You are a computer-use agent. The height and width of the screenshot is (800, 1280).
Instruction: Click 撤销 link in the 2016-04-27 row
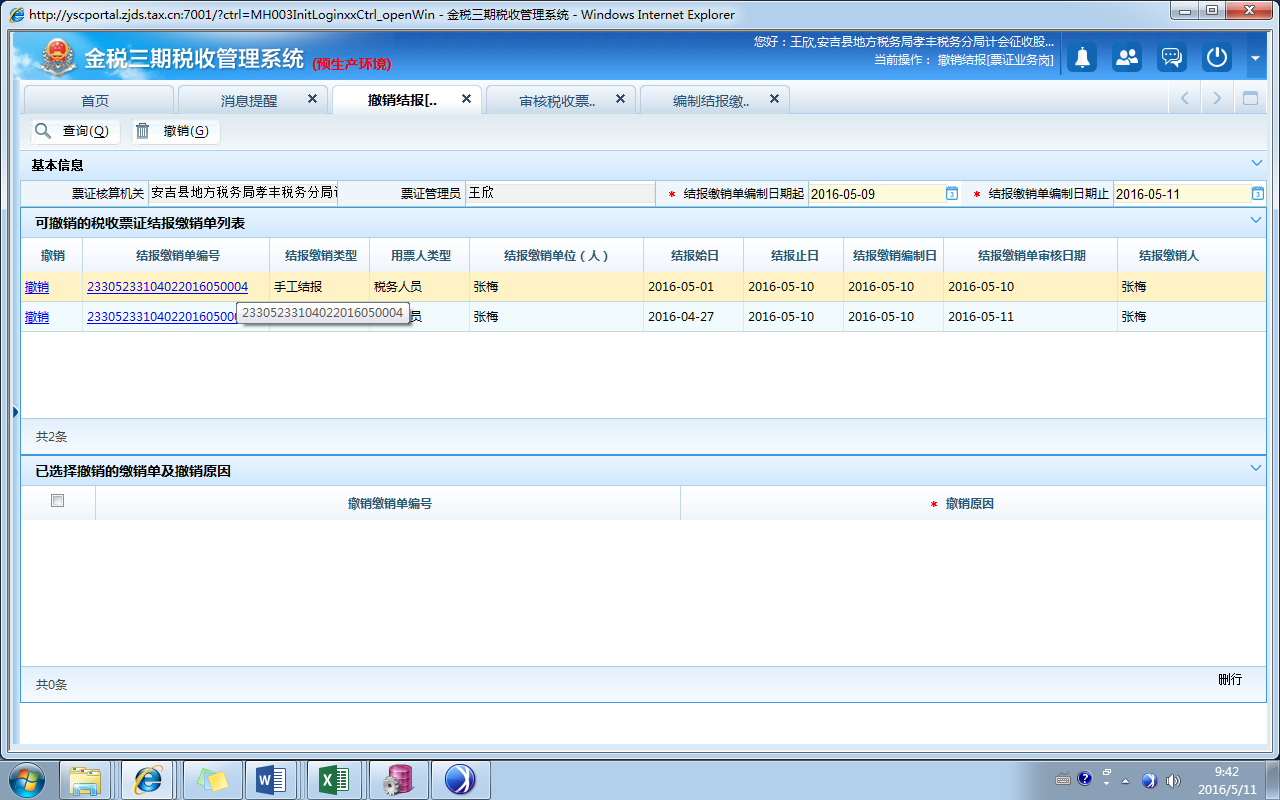(37, 317)
